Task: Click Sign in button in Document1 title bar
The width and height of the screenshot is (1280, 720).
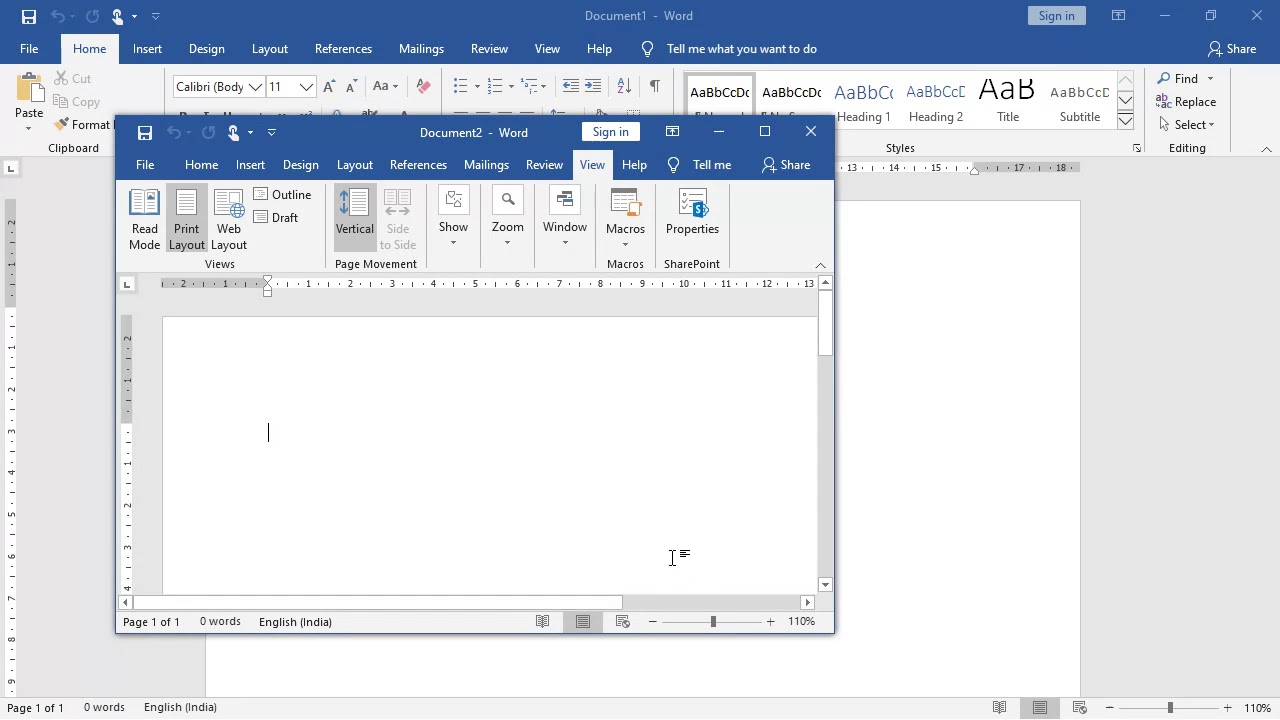Action: (x=1056, y=16)
